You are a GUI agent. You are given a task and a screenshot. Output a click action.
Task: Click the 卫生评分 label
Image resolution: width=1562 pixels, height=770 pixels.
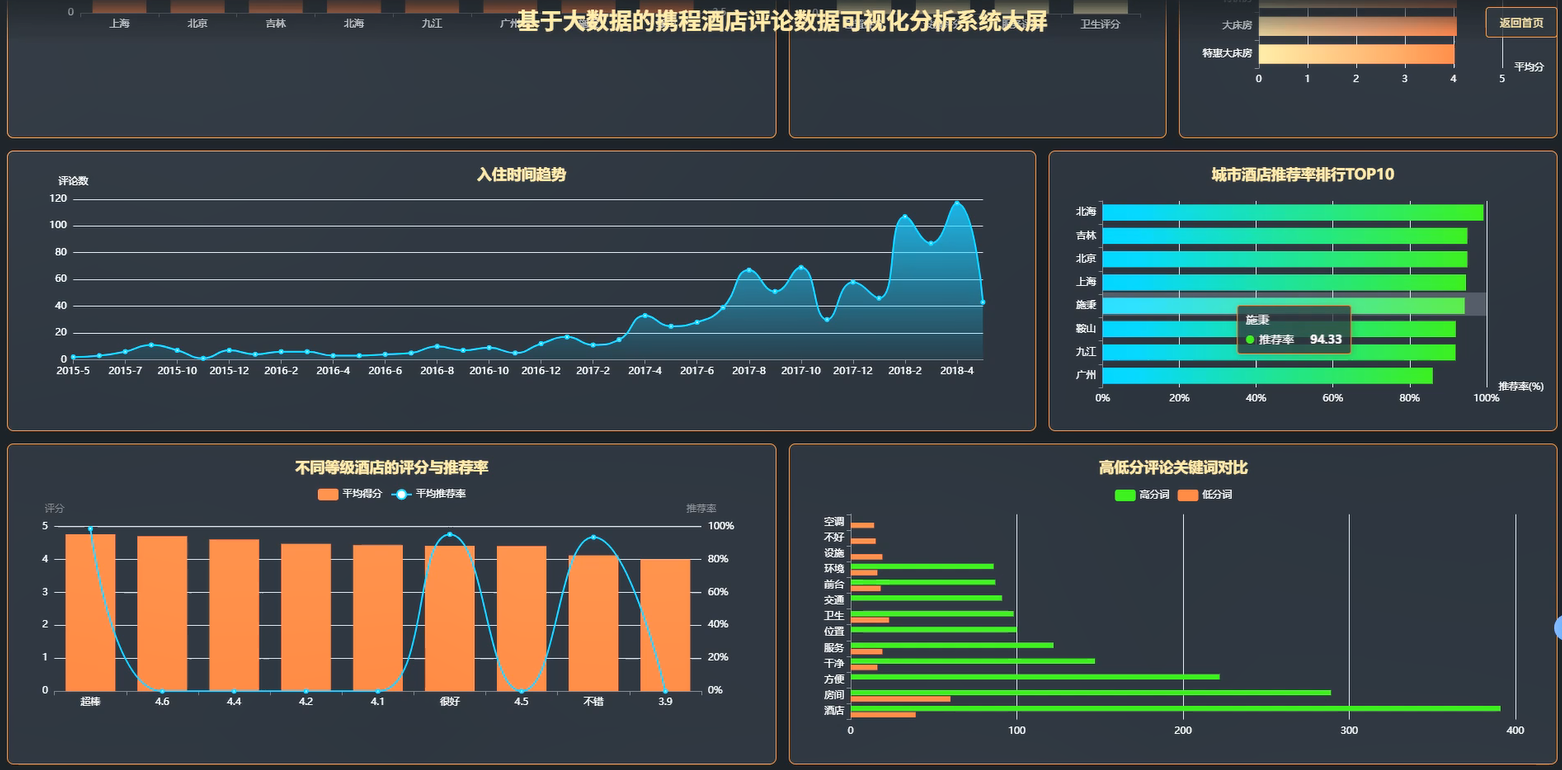pyautogui.click(x=1100, y=23)
